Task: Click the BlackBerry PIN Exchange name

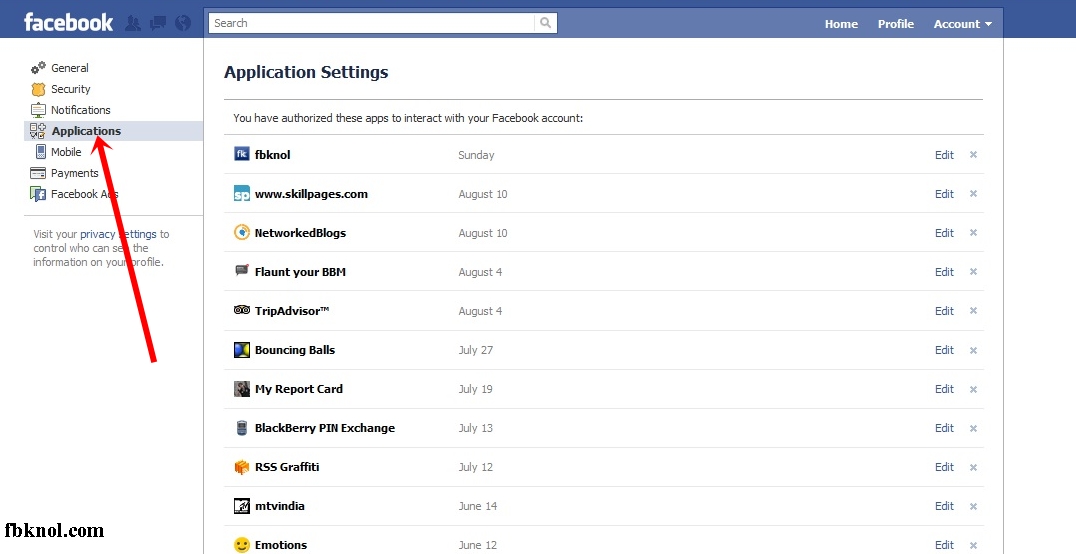Action: point(325,428)
